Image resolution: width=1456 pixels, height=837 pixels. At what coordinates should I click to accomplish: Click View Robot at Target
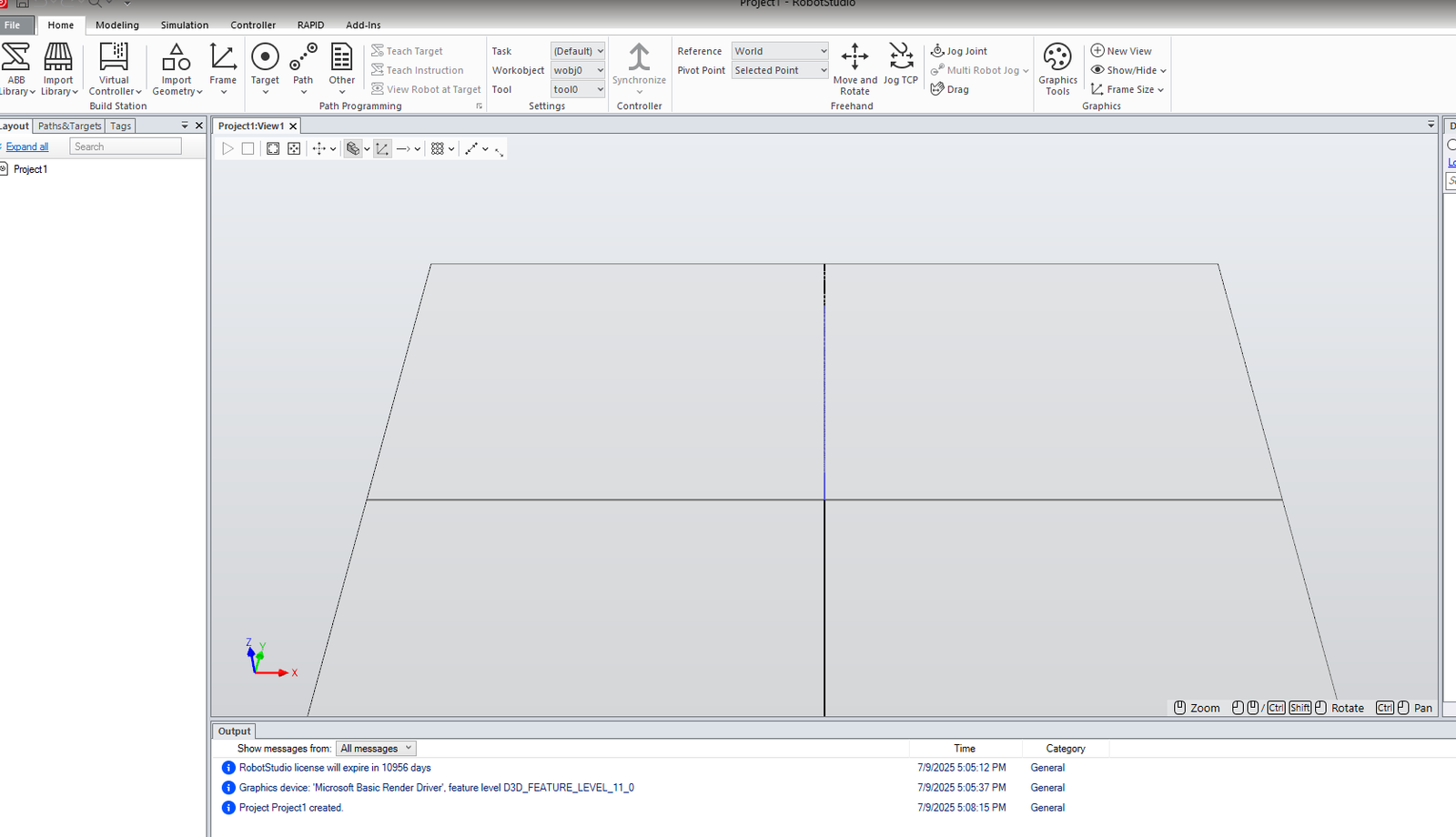point(426,89)
